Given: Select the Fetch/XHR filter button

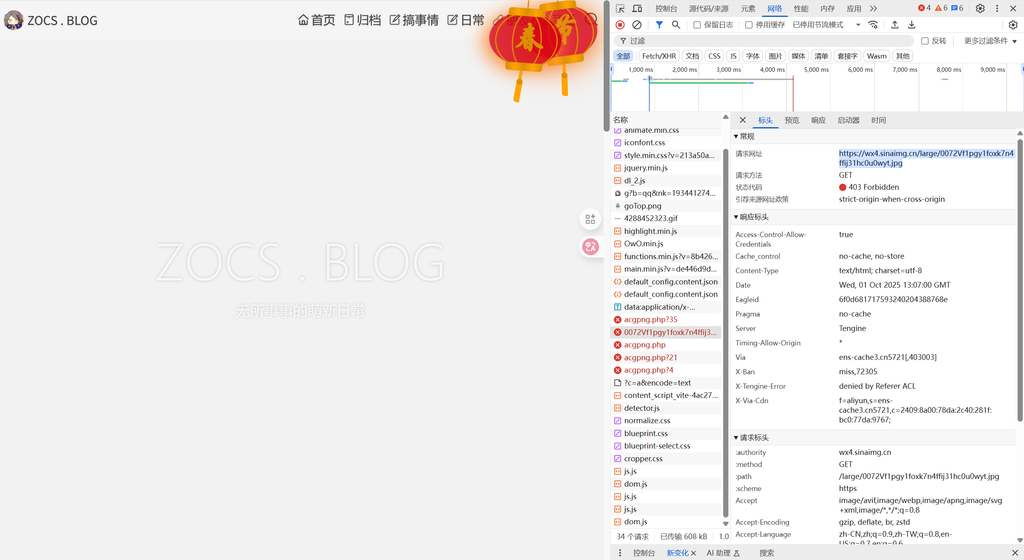Looking at the screenshot, I should (x=658, y=56).
